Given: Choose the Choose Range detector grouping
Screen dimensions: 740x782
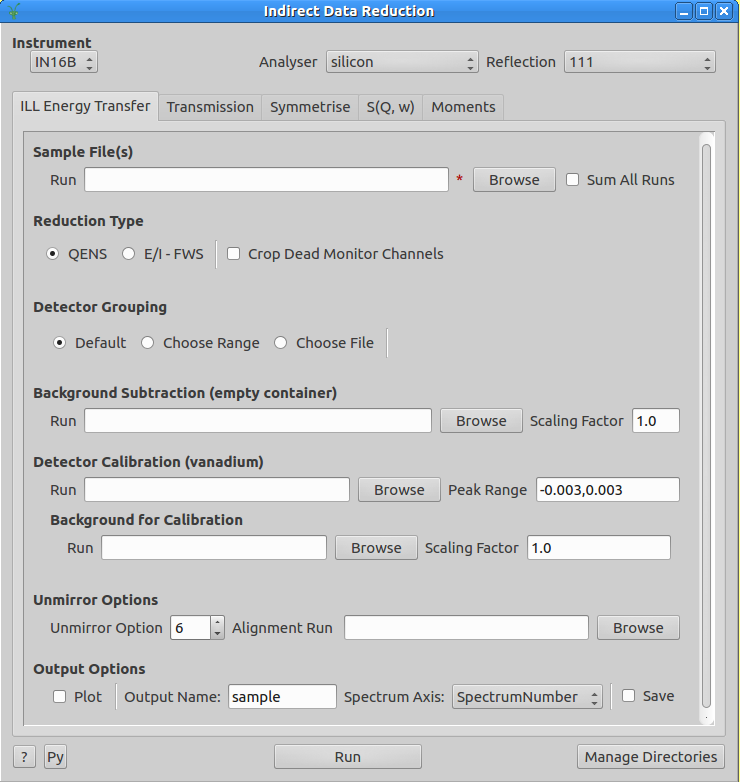Looking at the screenshot, I should [x=148, y=343].
